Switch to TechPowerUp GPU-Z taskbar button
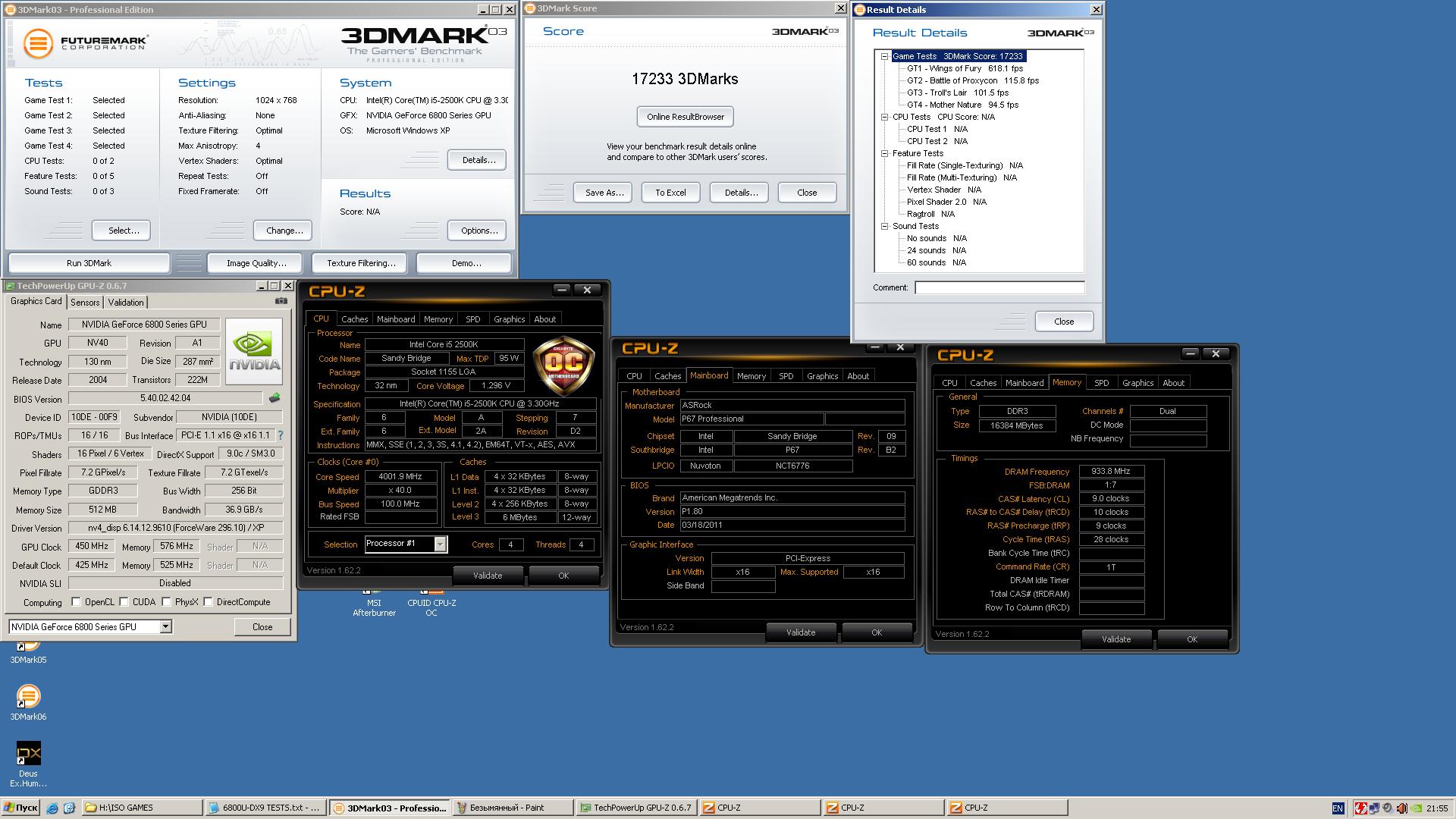Screen dimensions: 1456x819 [x=635, y=808]
